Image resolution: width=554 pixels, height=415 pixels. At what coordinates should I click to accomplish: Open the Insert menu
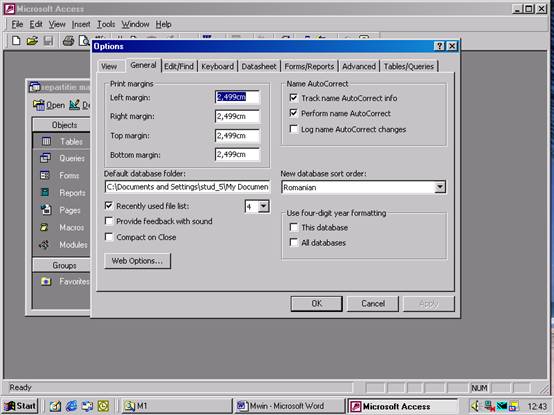click(81, 24)
